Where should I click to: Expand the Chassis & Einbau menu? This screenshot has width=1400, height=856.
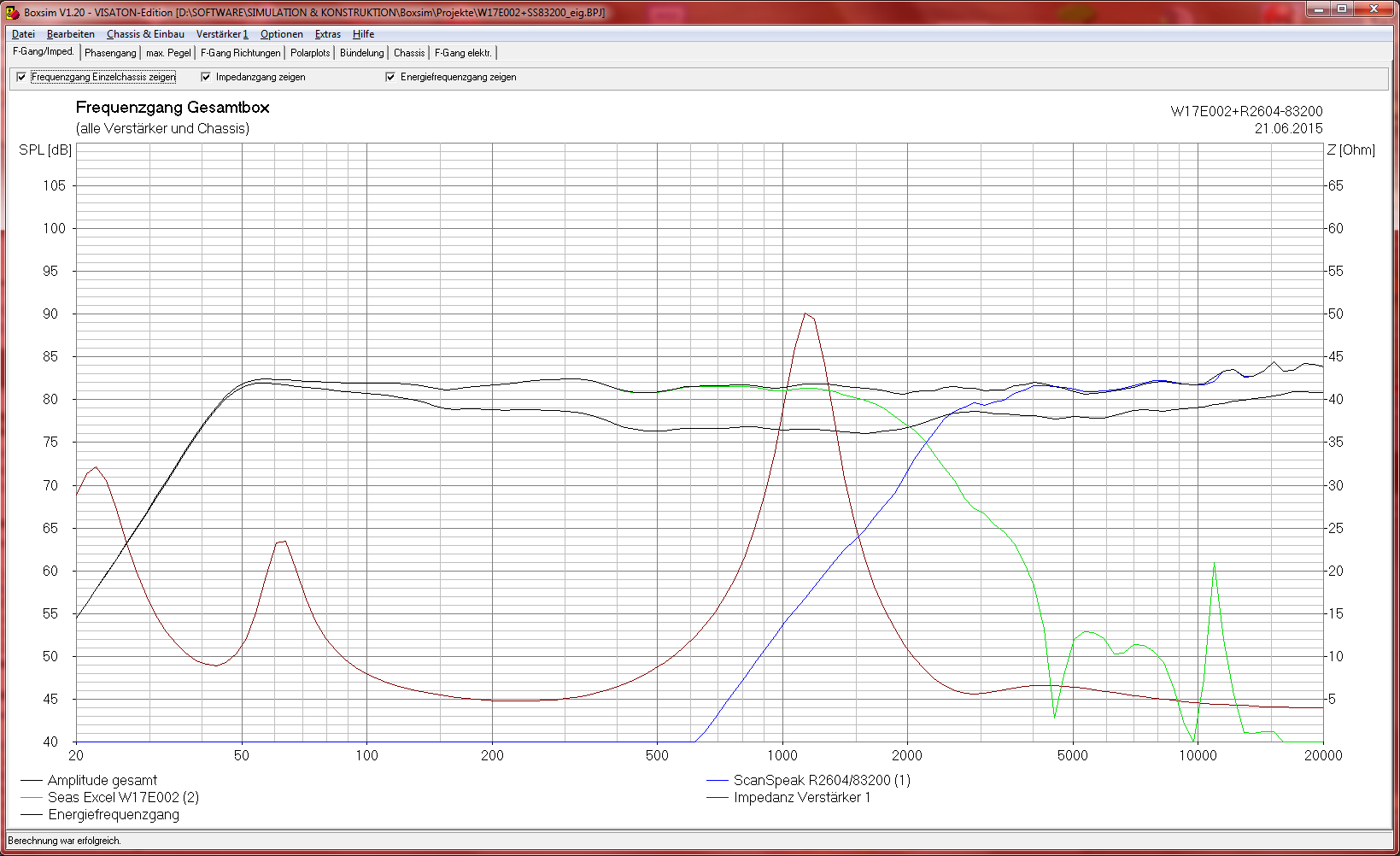click(x=145, y=34)
